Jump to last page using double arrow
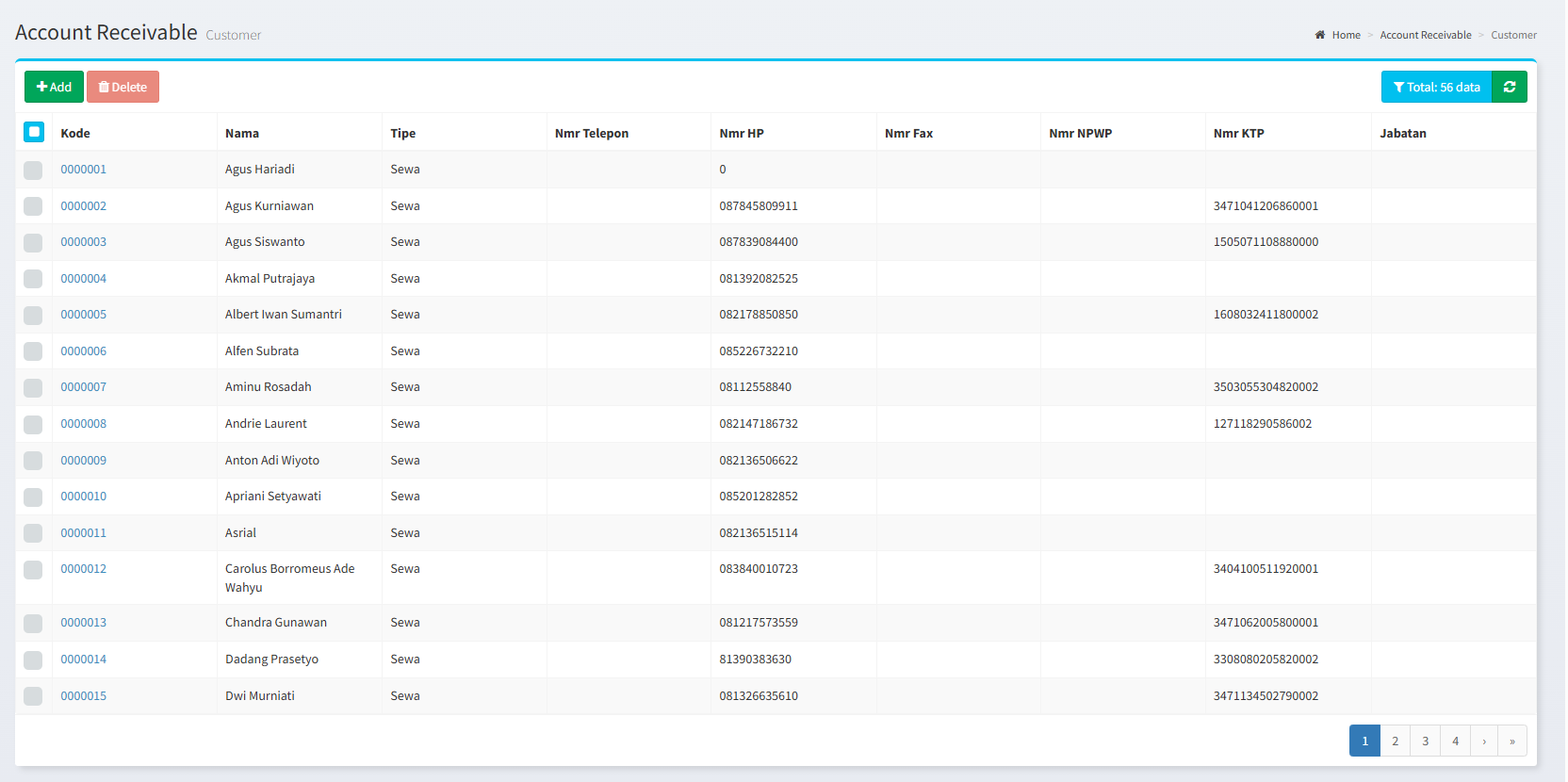This screenshot has height=782, width=1568. (1512, 741)
